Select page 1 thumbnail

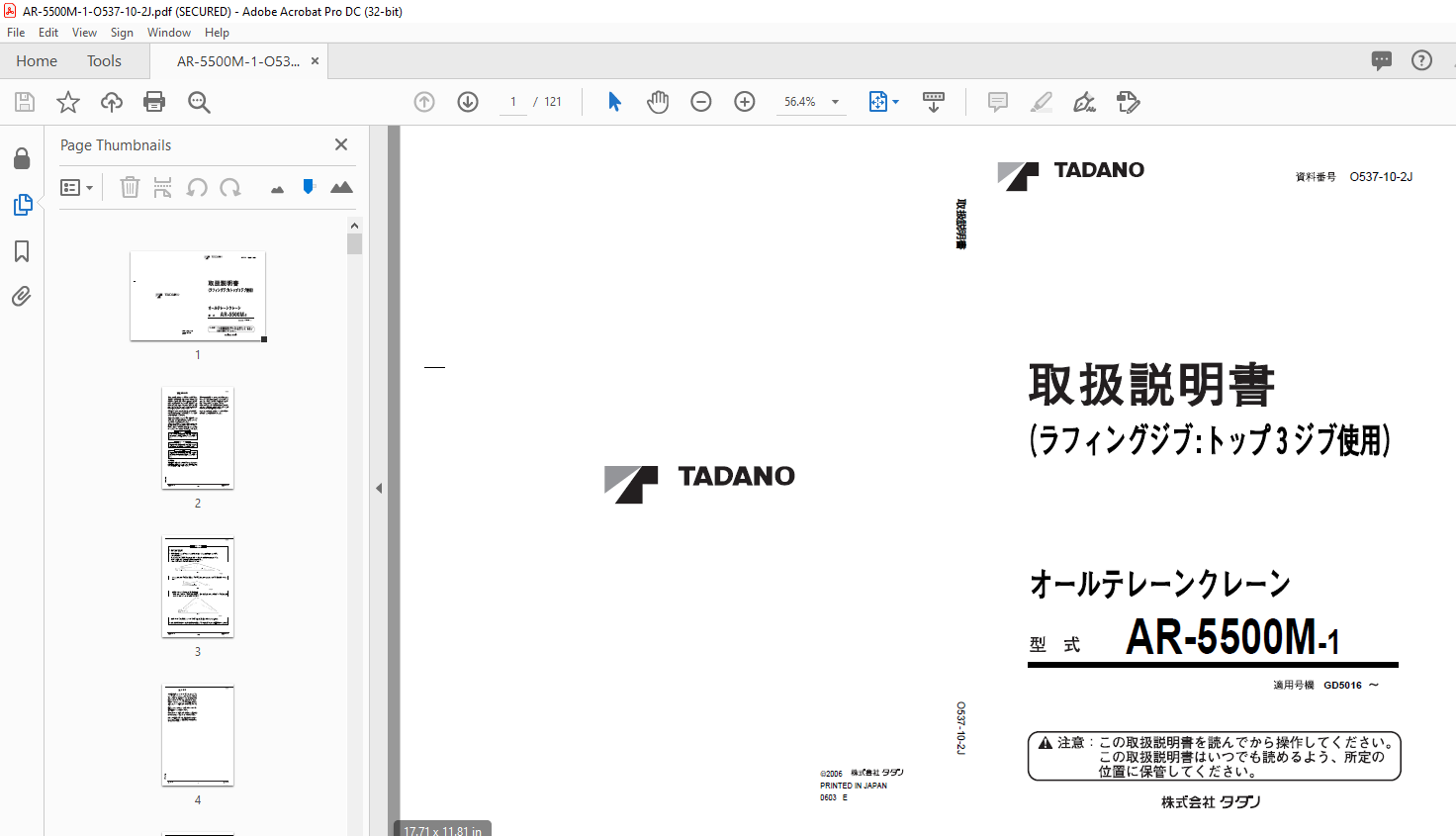coord(198,296)
